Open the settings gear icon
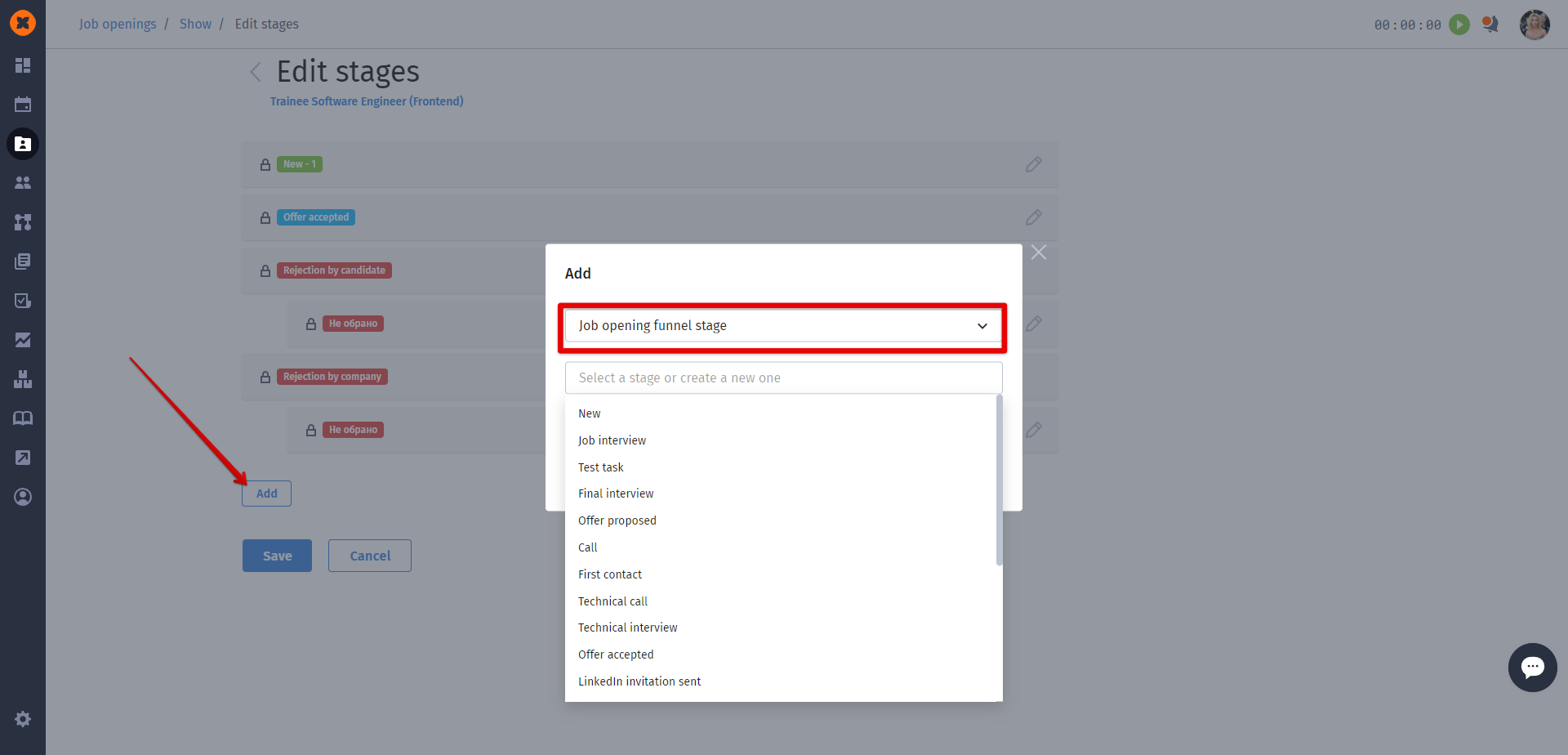The width and height of the screenshot is (1568, 755). click(x=23, y=719)
